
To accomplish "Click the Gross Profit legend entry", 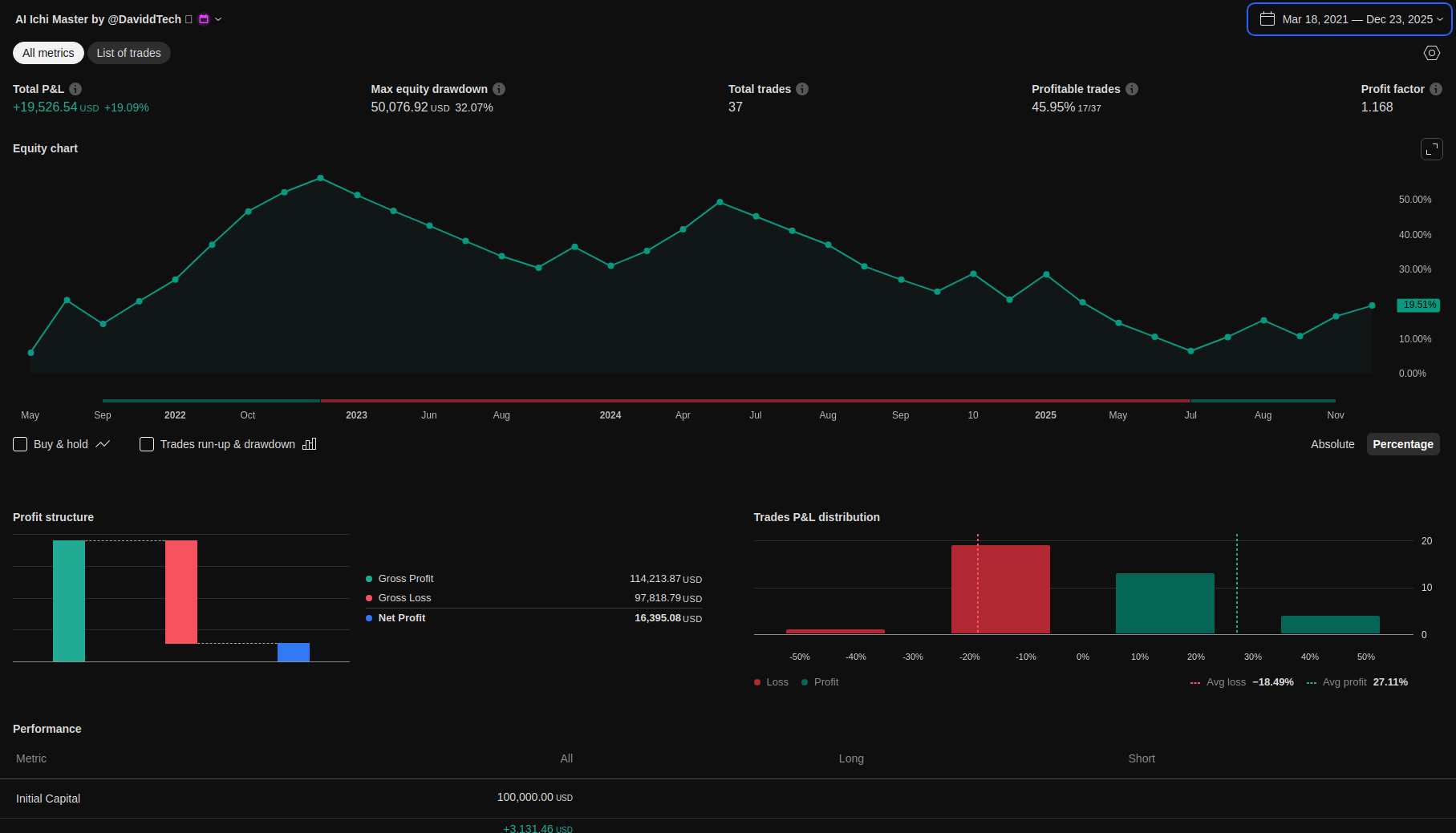I will pyautogui.click(x=405, y=579).
